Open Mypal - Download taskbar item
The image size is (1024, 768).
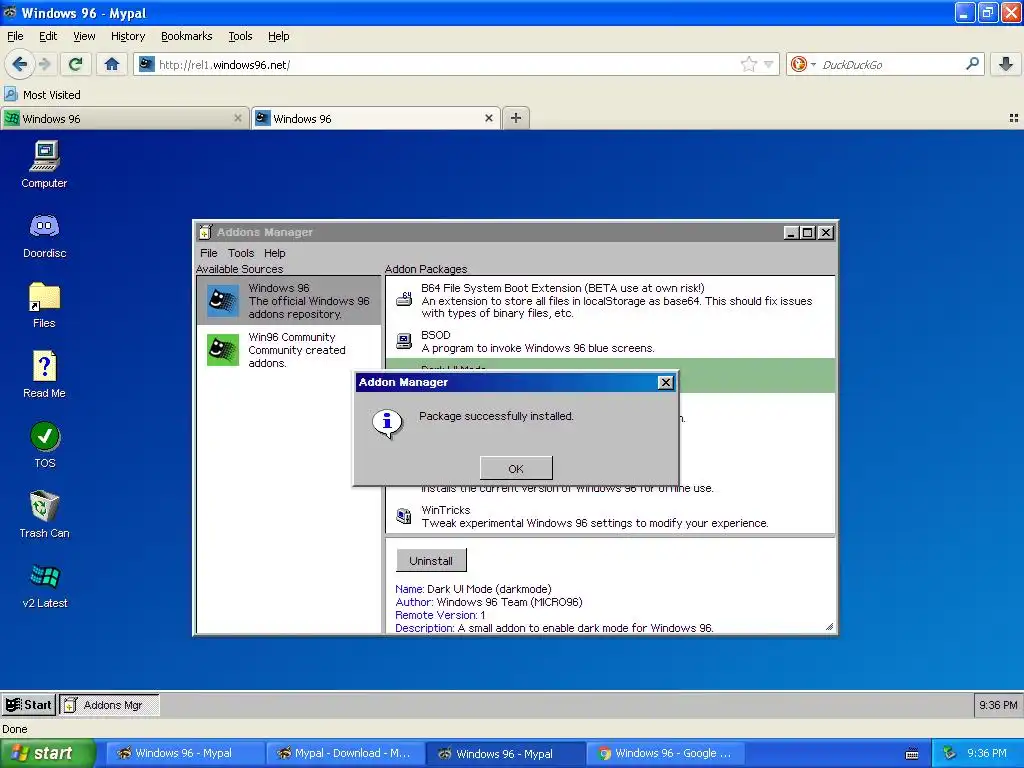click(x=345, y=753)
